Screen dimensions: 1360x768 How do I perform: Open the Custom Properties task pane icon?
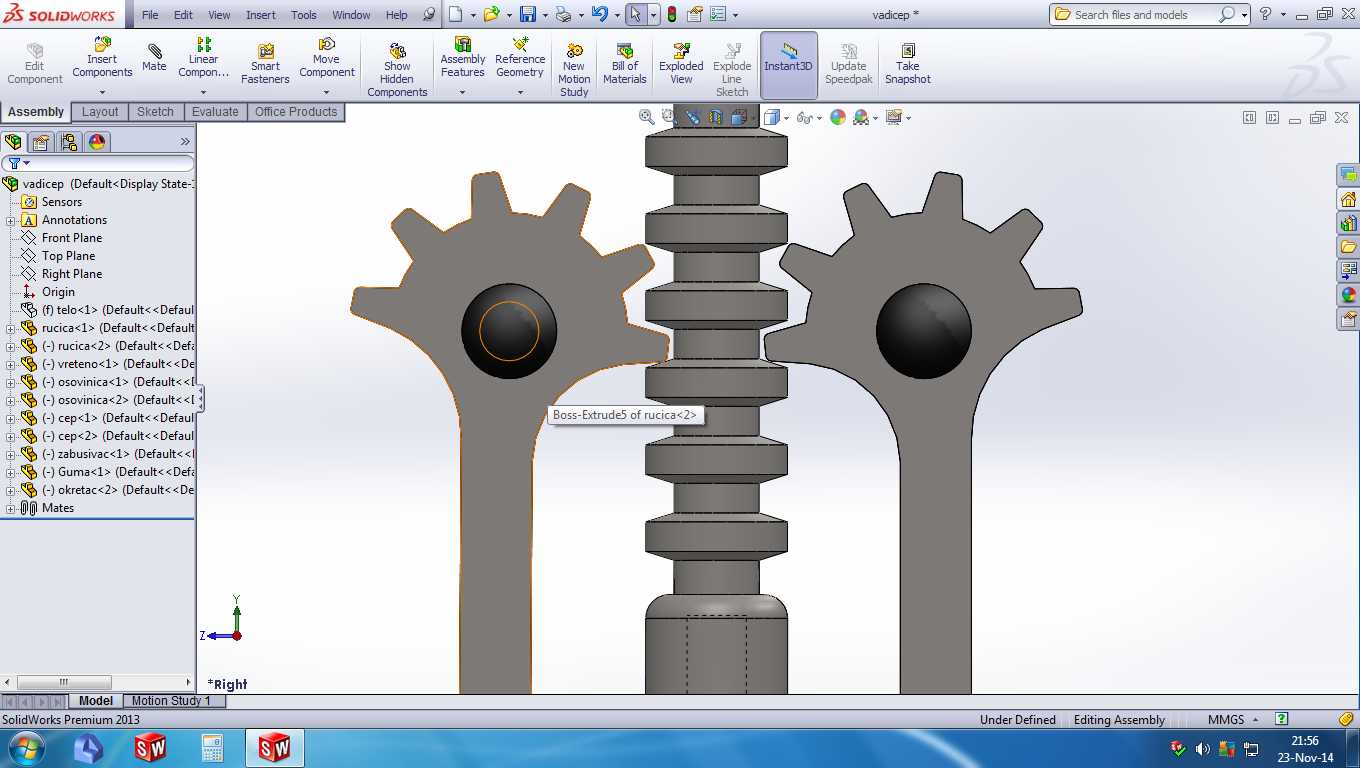coord(1348,319)
